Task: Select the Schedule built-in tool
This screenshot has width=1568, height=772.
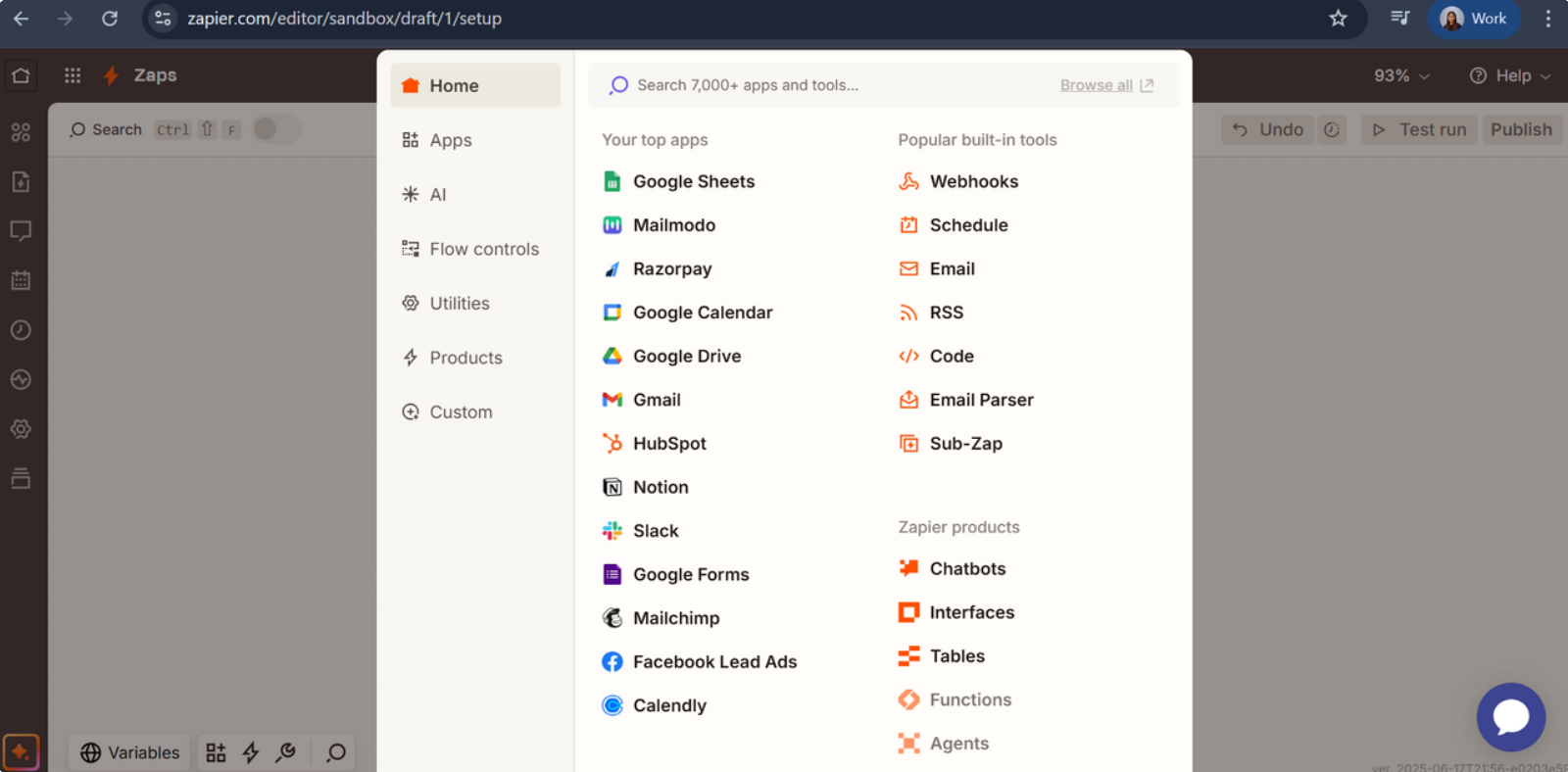Action: tap(954, 225)
